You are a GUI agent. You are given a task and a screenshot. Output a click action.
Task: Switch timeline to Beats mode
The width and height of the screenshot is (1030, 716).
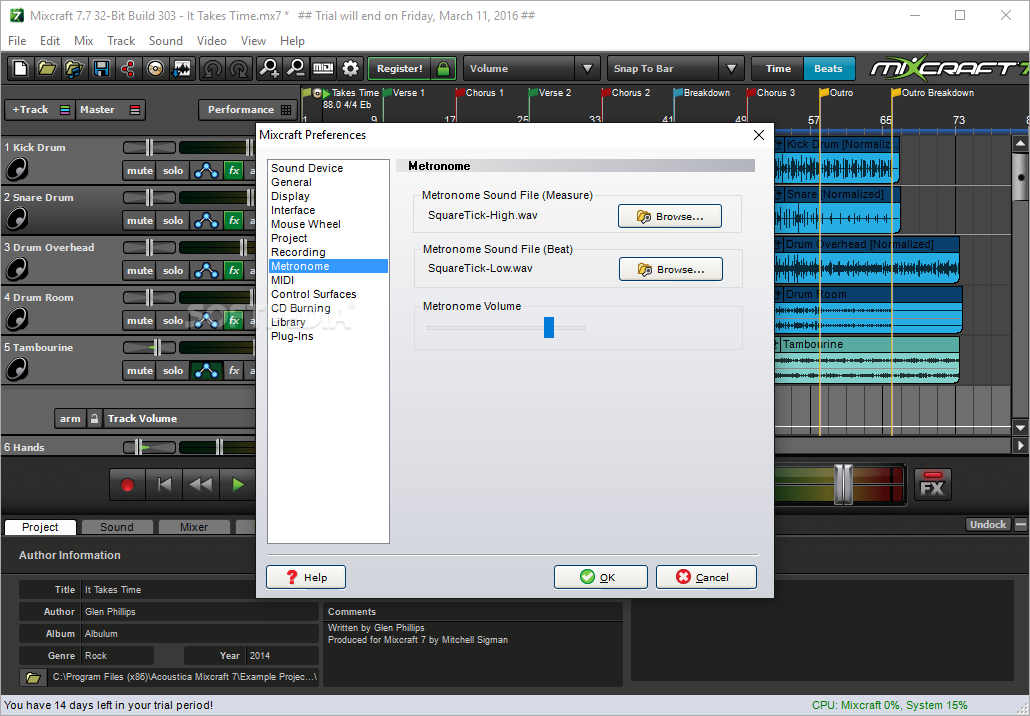(x=828, y=68)
